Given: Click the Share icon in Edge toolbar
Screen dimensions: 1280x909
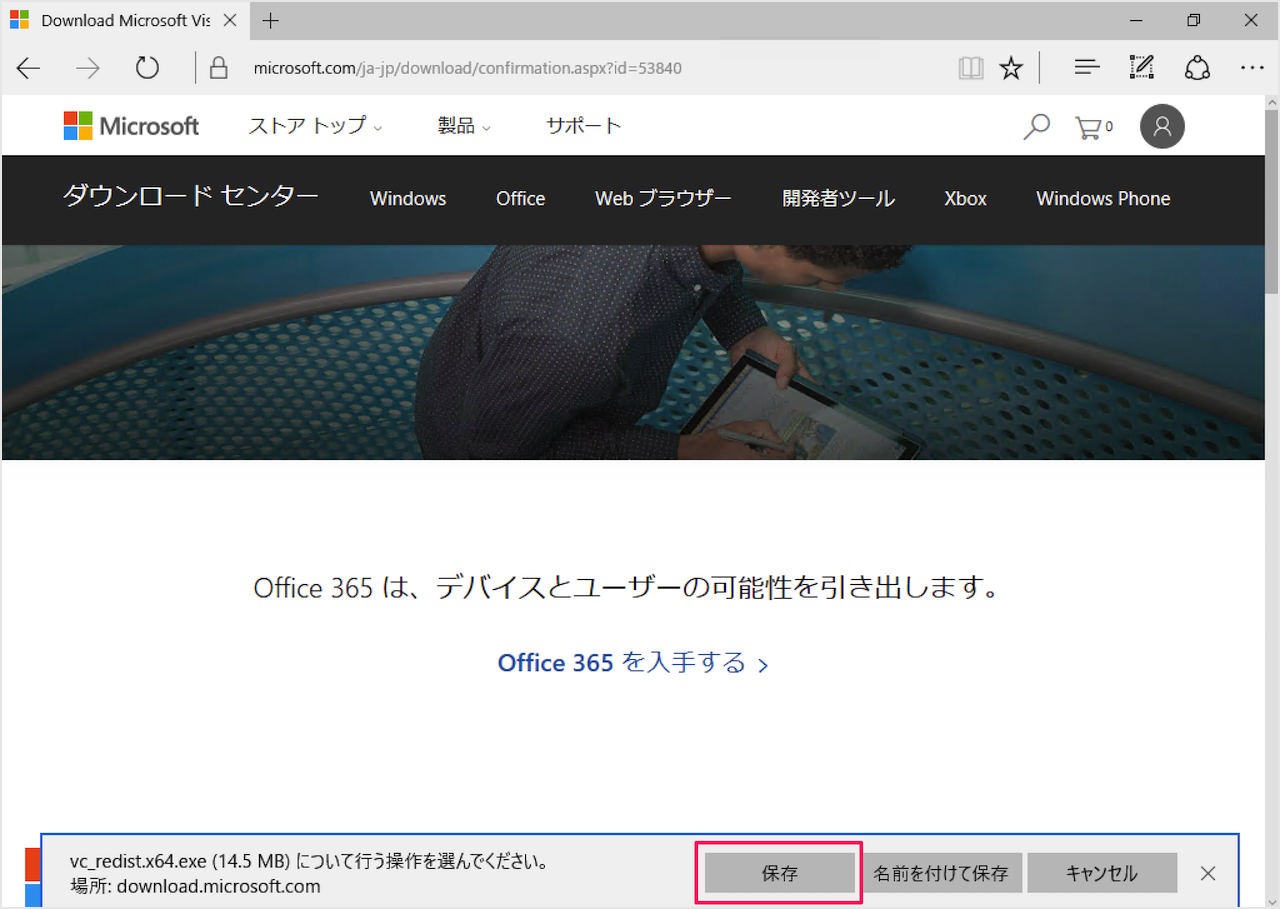Looking at the screenshot, I should tap(1197, 68).
